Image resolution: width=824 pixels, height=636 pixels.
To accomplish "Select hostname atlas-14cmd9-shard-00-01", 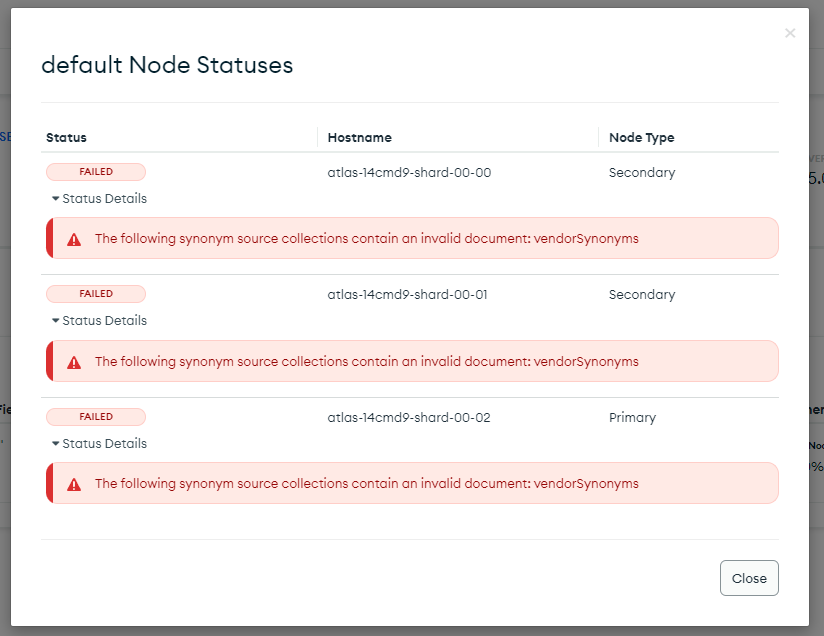I will coord(409,295).
